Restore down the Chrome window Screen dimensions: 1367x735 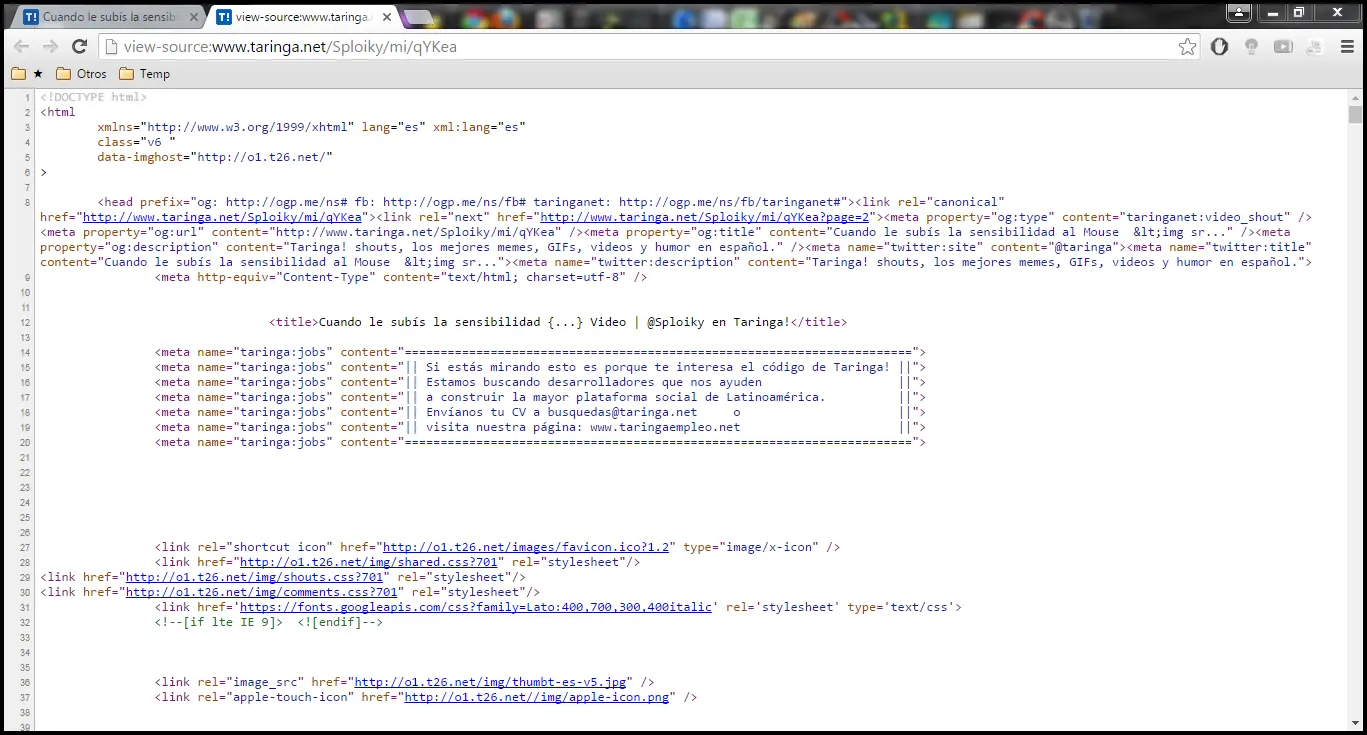coord(1299,12)
